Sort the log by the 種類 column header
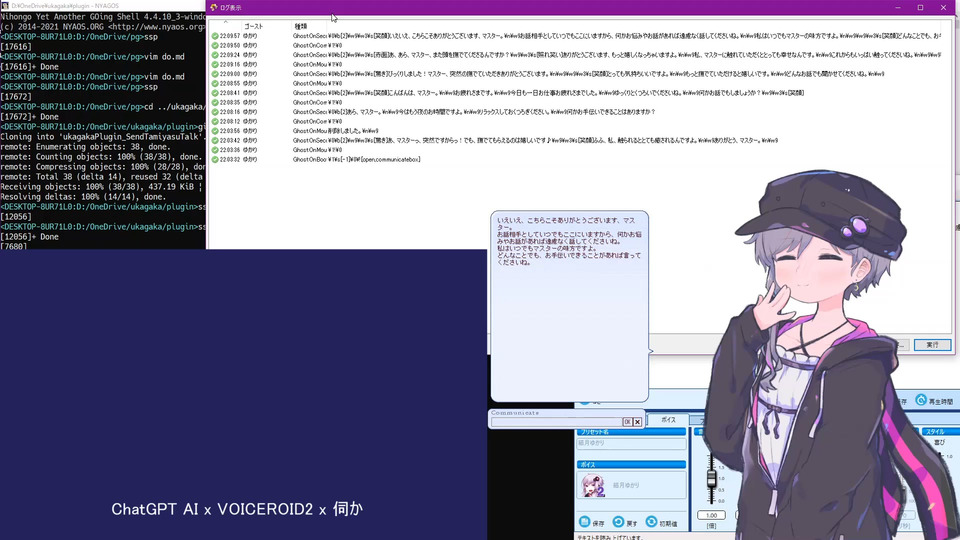The width and height of the screenshot is (960, 540). 301,26
